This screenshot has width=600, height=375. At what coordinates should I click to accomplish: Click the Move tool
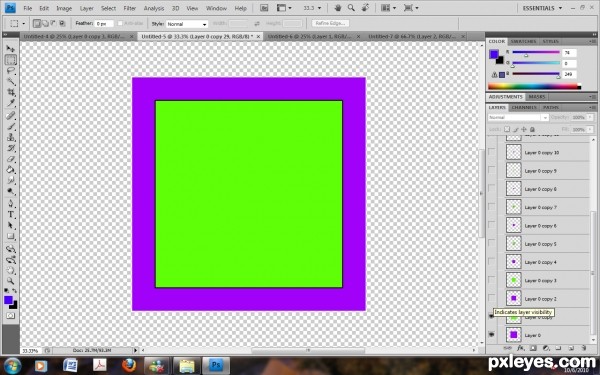pyautogui.click(x=11, y=49)
